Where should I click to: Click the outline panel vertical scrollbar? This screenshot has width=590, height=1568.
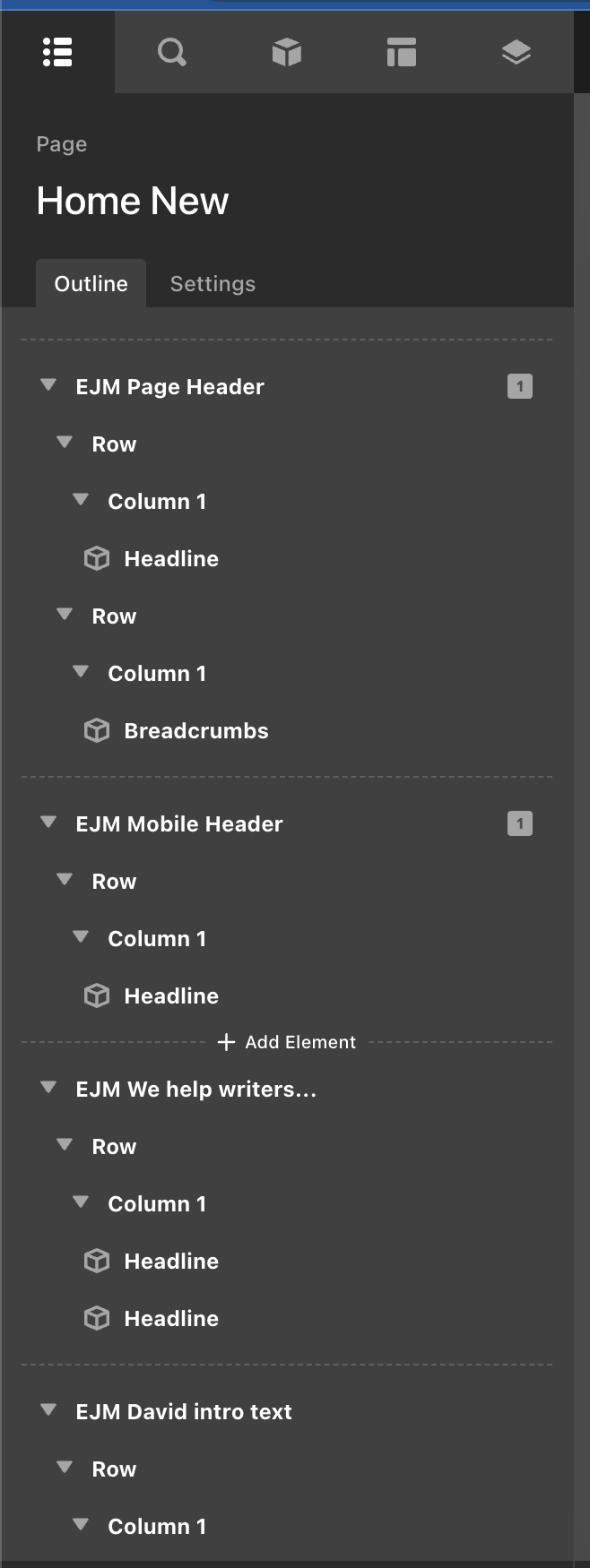582,806
